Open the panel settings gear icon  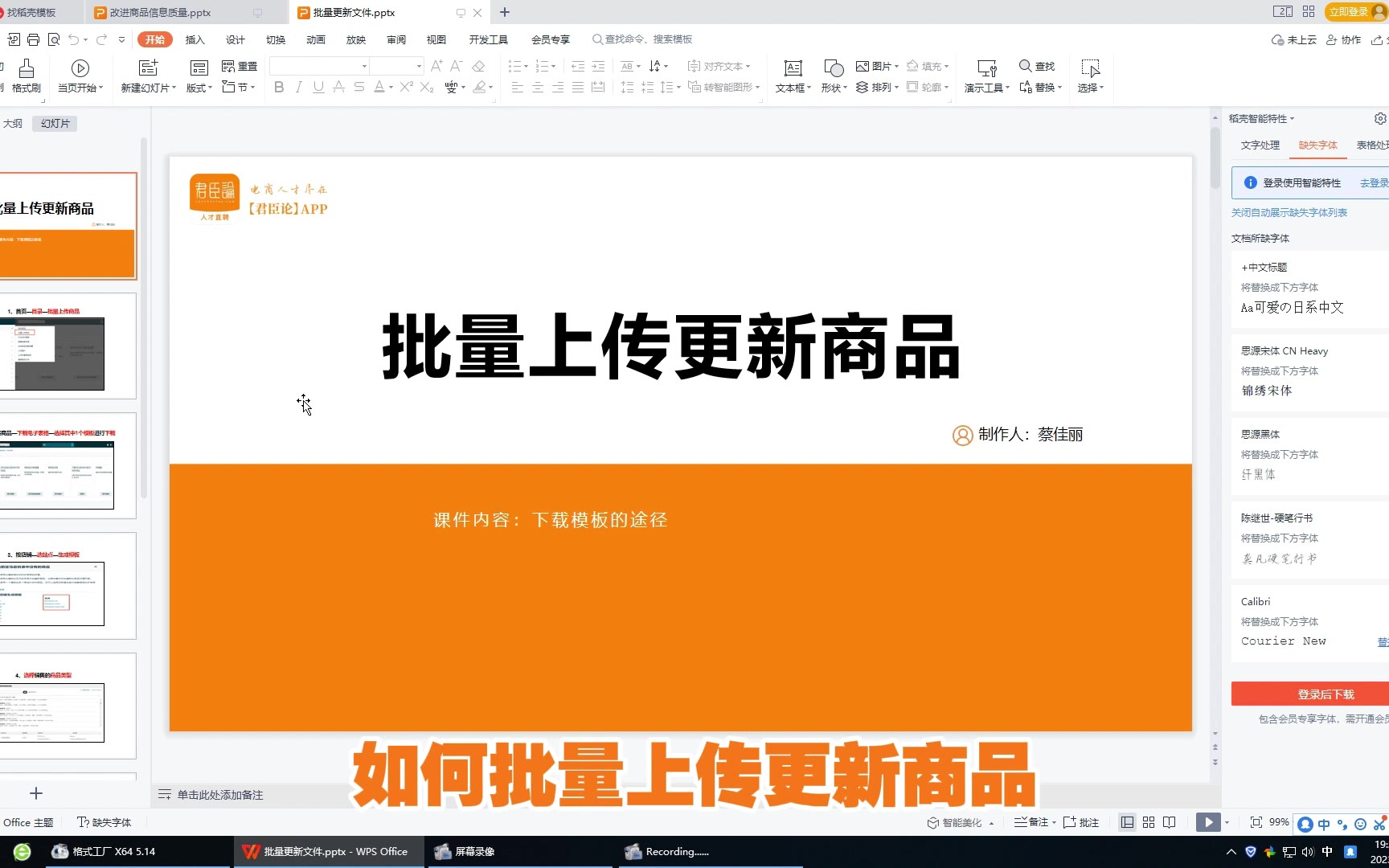(x=1379, y=119)
